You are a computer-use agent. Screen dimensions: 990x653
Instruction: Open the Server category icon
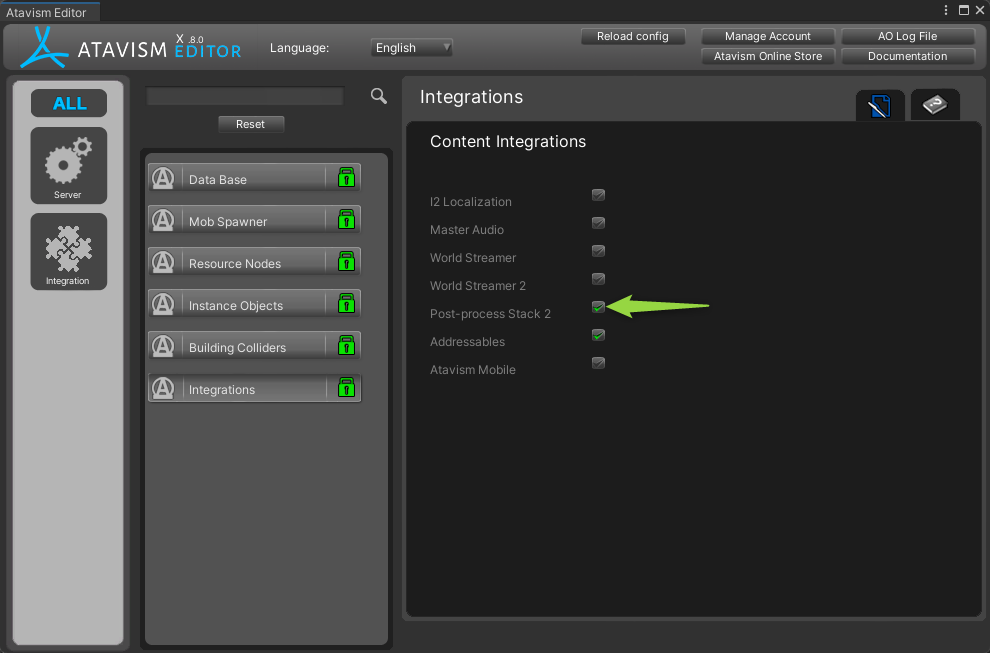tap(68, 165)
